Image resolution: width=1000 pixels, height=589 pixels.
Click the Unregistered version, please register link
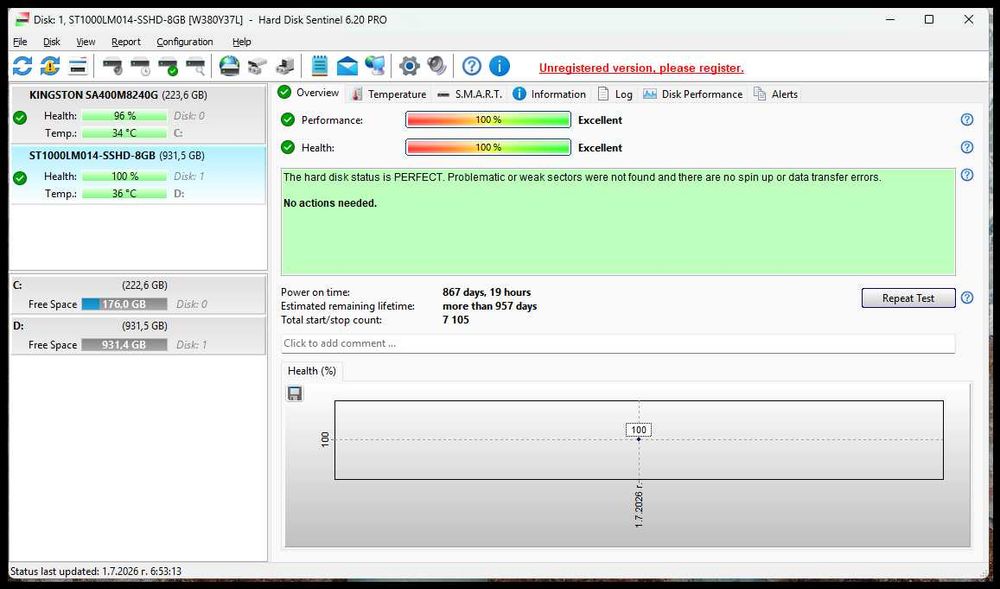(641, 68)
